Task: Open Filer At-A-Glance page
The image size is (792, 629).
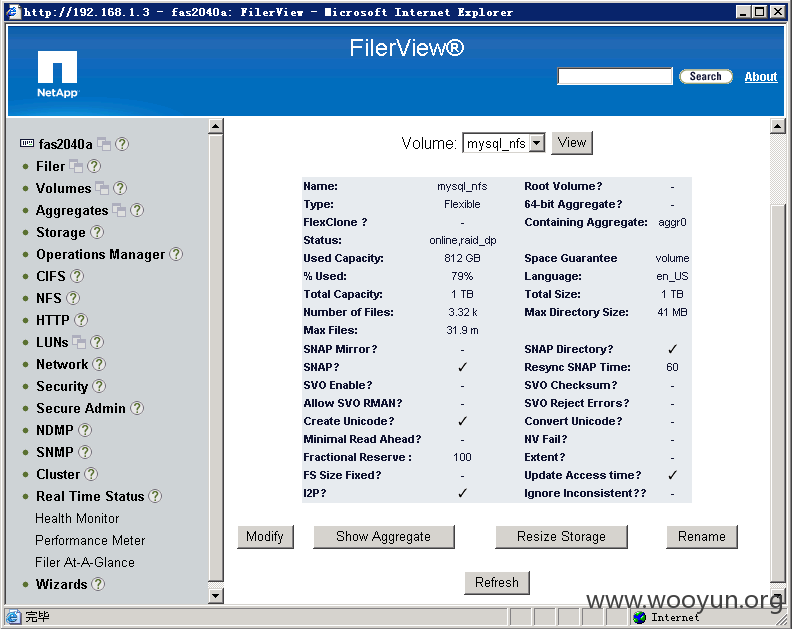Action: pyautogui.click(x=85, y=563)
